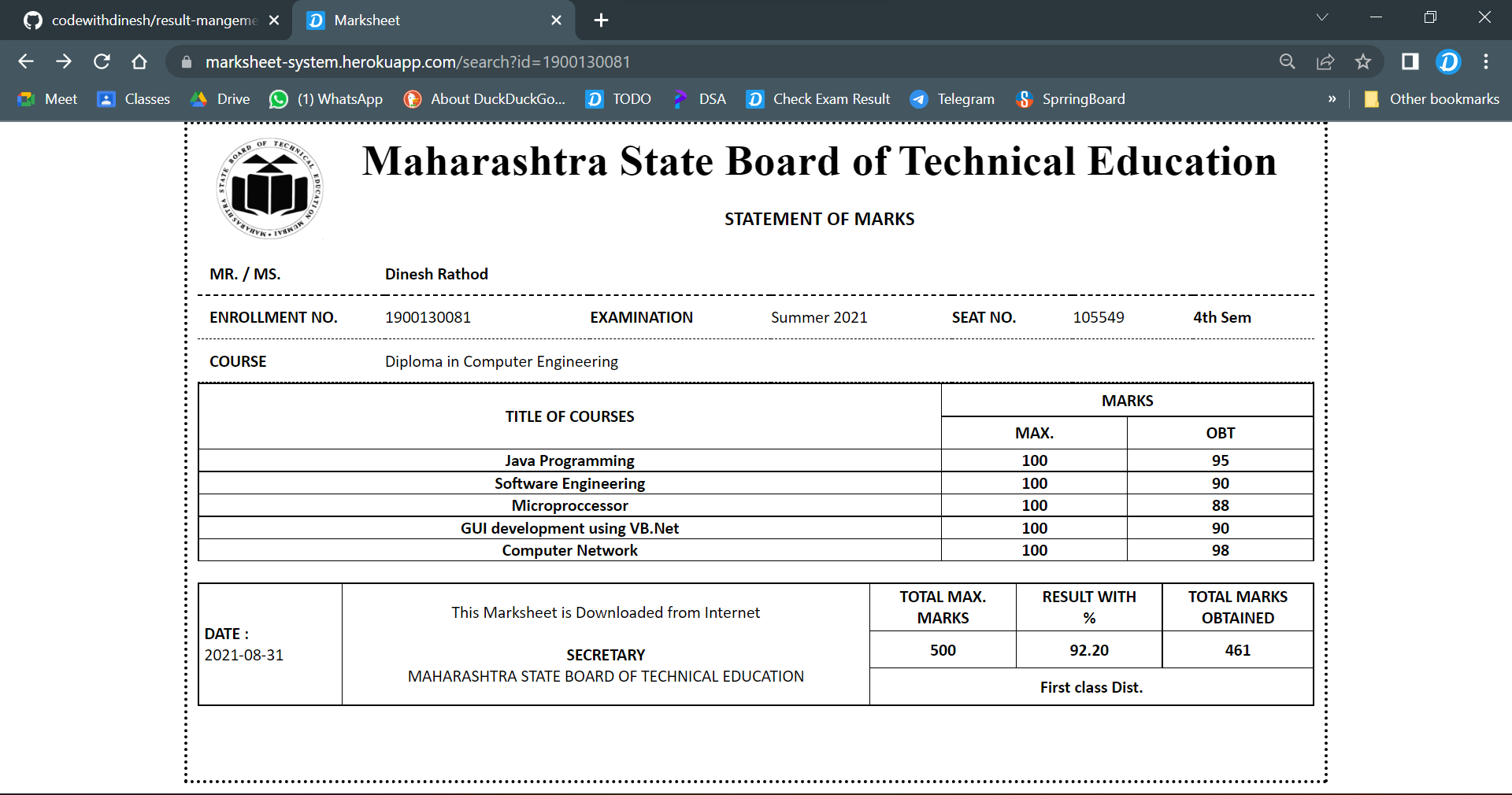Image resolution: width=1512 pixels, height=795 pixels.
Task: Open the browser home page icon
Action: pos(139,61)
